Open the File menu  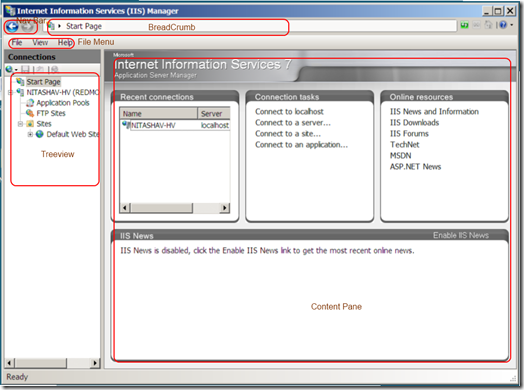(x=17, y=42)
